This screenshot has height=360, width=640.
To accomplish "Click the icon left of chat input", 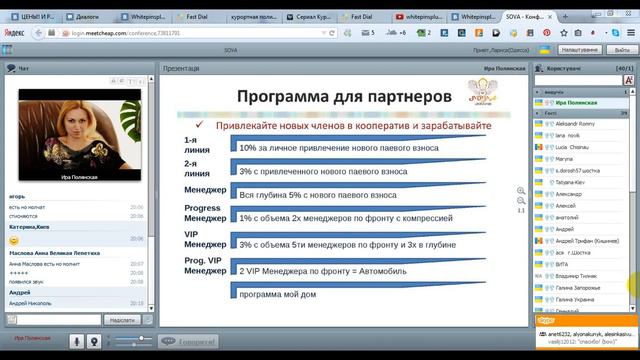I will click(12, 320).
